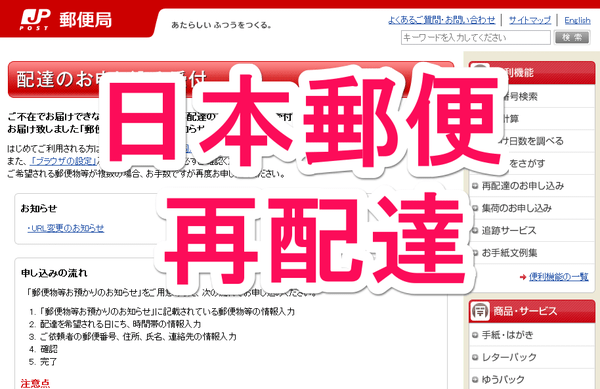
Task: Select お手紙文例集 in sidebar
Action: click(509, 253)
